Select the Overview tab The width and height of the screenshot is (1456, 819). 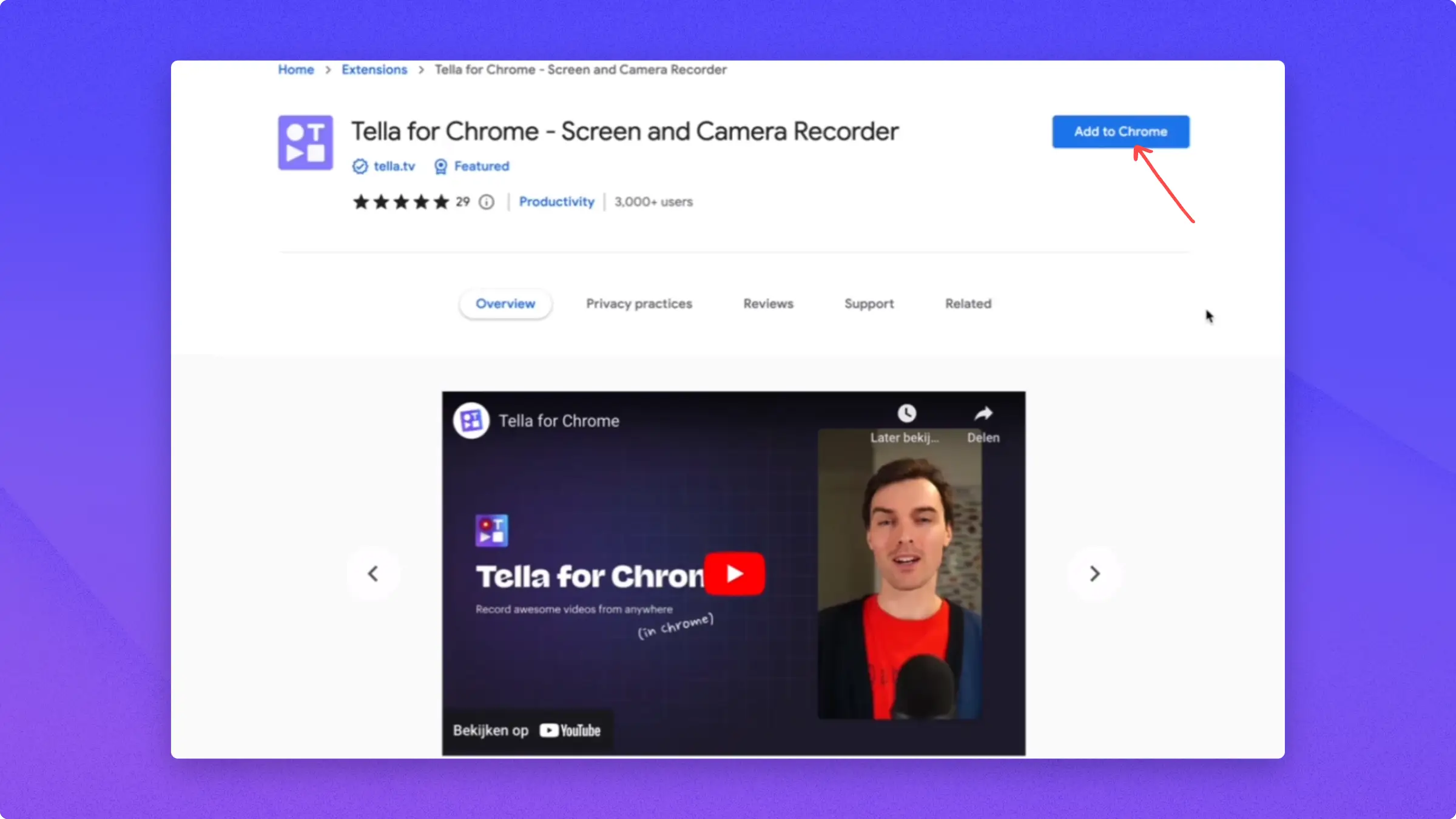[505, 304]
